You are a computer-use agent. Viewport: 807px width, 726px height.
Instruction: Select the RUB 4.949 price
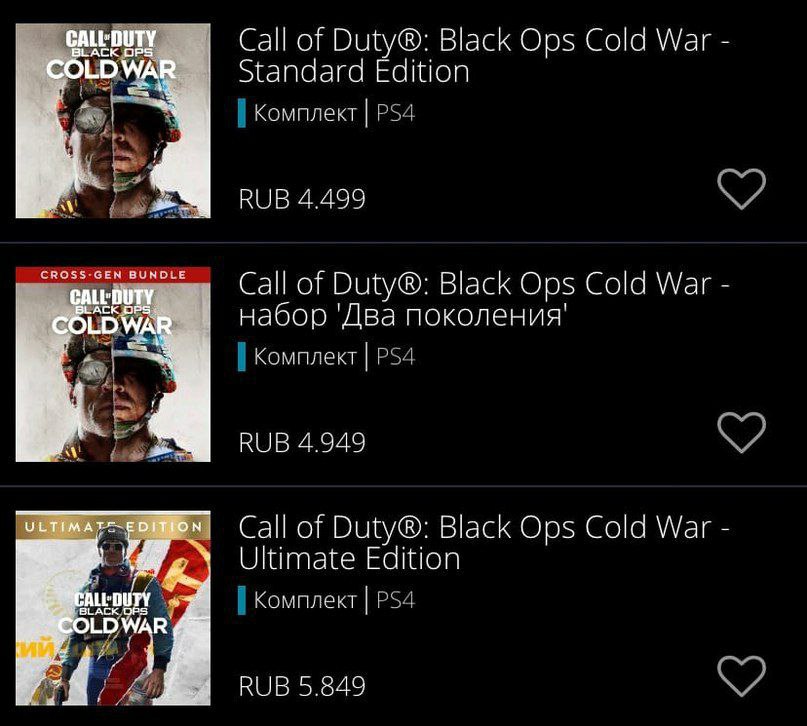(x=302, y=442)
